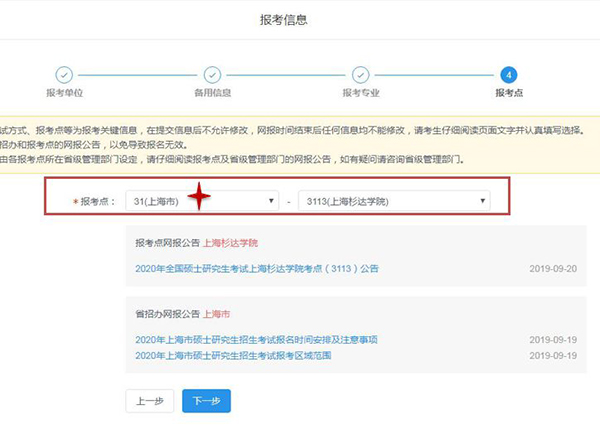This screenshot has height=434, width=600.
Task: Click the 报考单位 step checkmark circle
Action: coord(64,75)
